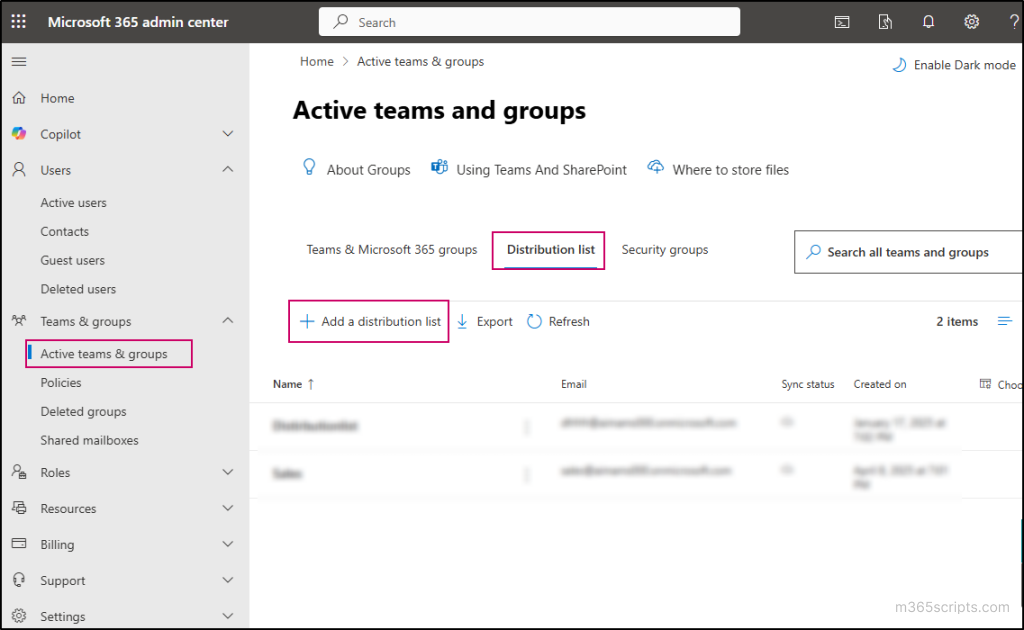
Task: Expand the Billing section
Action: tap(227, 544)
